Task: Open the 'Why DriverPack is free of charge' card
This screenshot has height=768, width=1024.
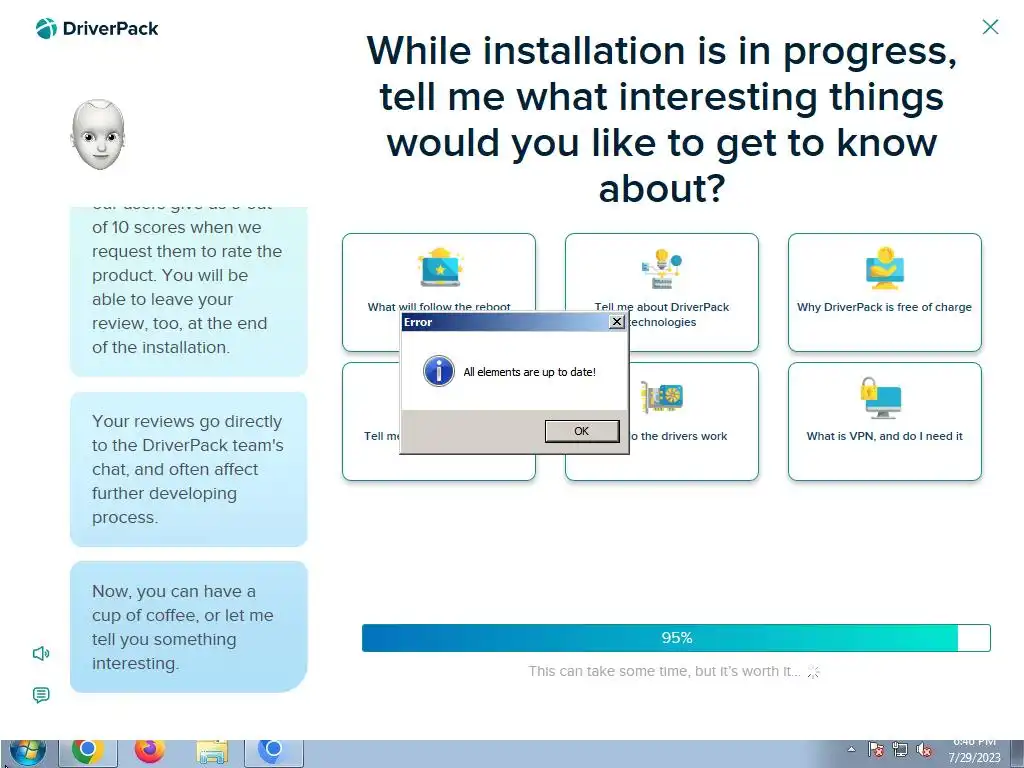Action: [x=884, y=293]
